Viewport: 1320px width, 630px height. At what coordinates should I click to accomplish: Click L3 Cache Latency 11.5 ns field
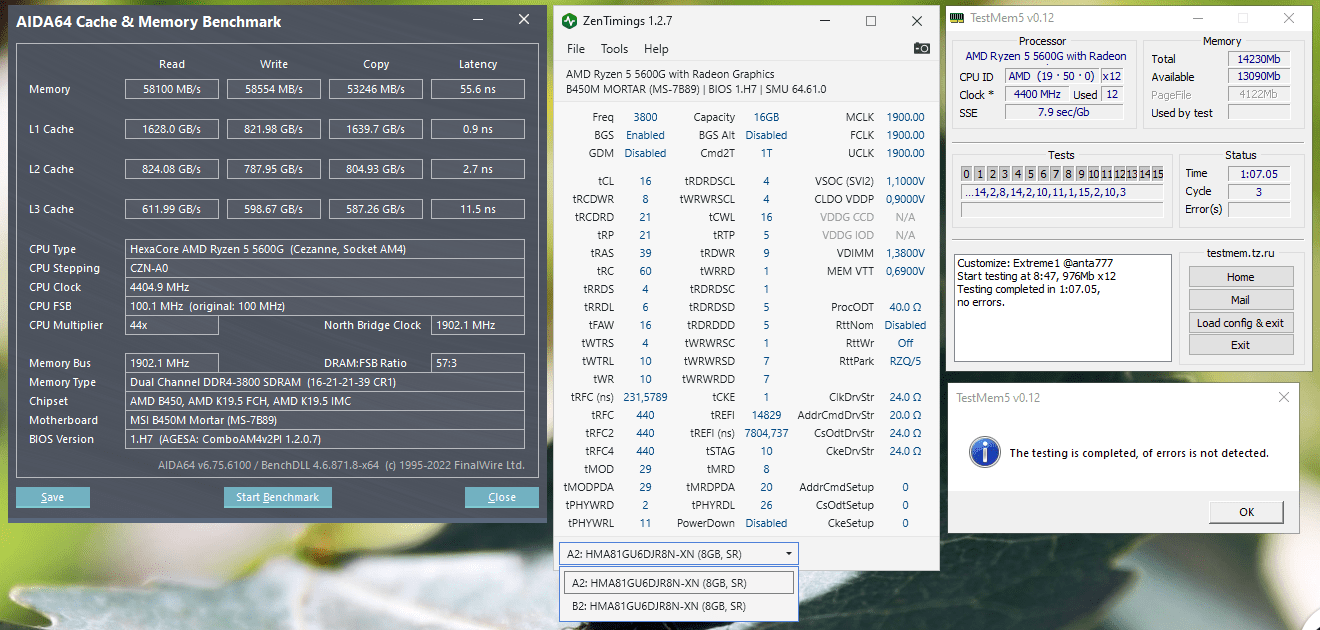[478, 209]
